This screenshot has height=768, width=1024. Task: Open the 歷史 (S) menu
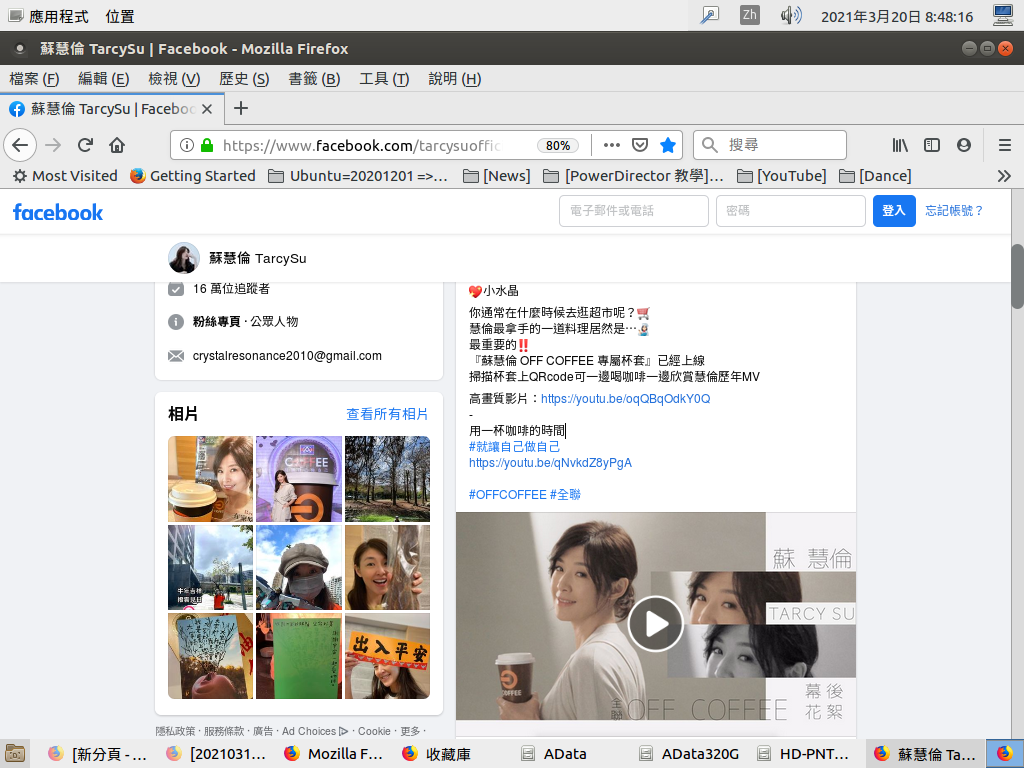pos(244,79)
